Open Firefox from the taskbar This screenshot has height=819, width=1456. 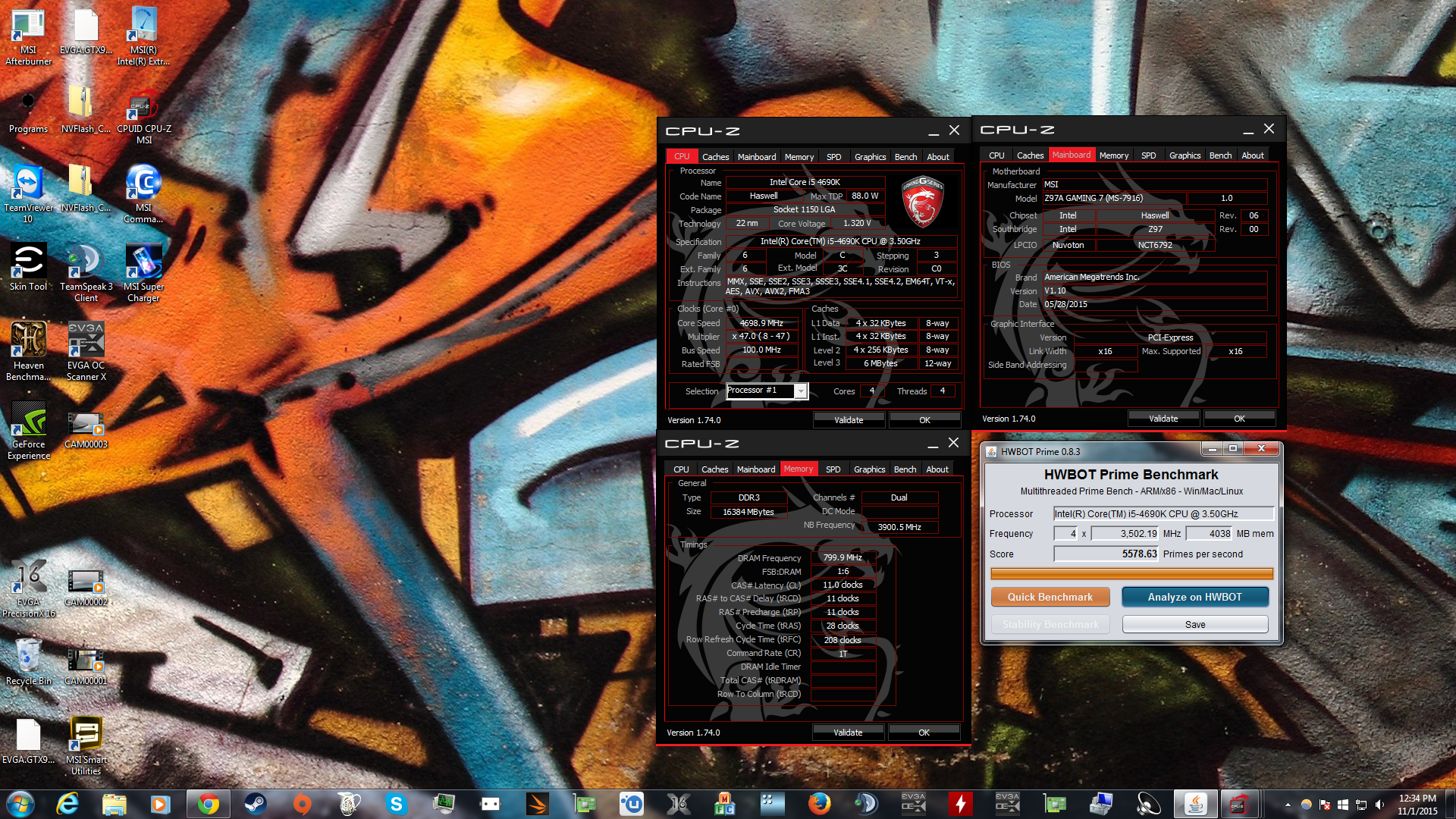pyautogui.click(x=819, y=804)
